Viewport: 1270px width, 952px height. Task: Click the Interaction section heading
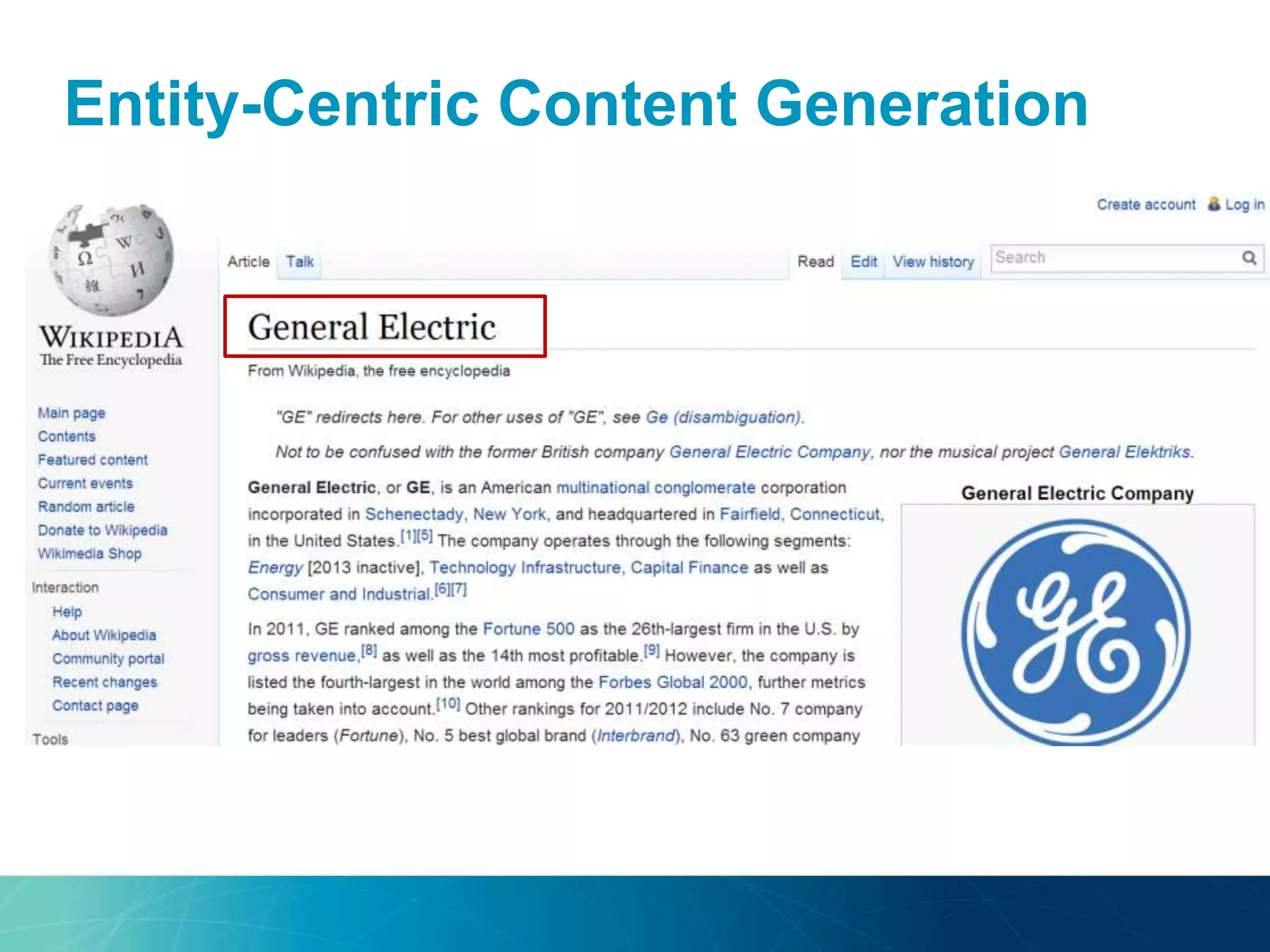65,588
